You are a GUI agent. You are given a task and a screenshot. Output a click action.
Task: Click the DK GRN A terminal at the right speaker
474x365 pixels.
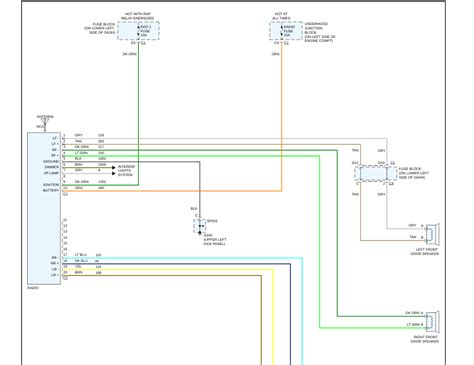[414, 313]
